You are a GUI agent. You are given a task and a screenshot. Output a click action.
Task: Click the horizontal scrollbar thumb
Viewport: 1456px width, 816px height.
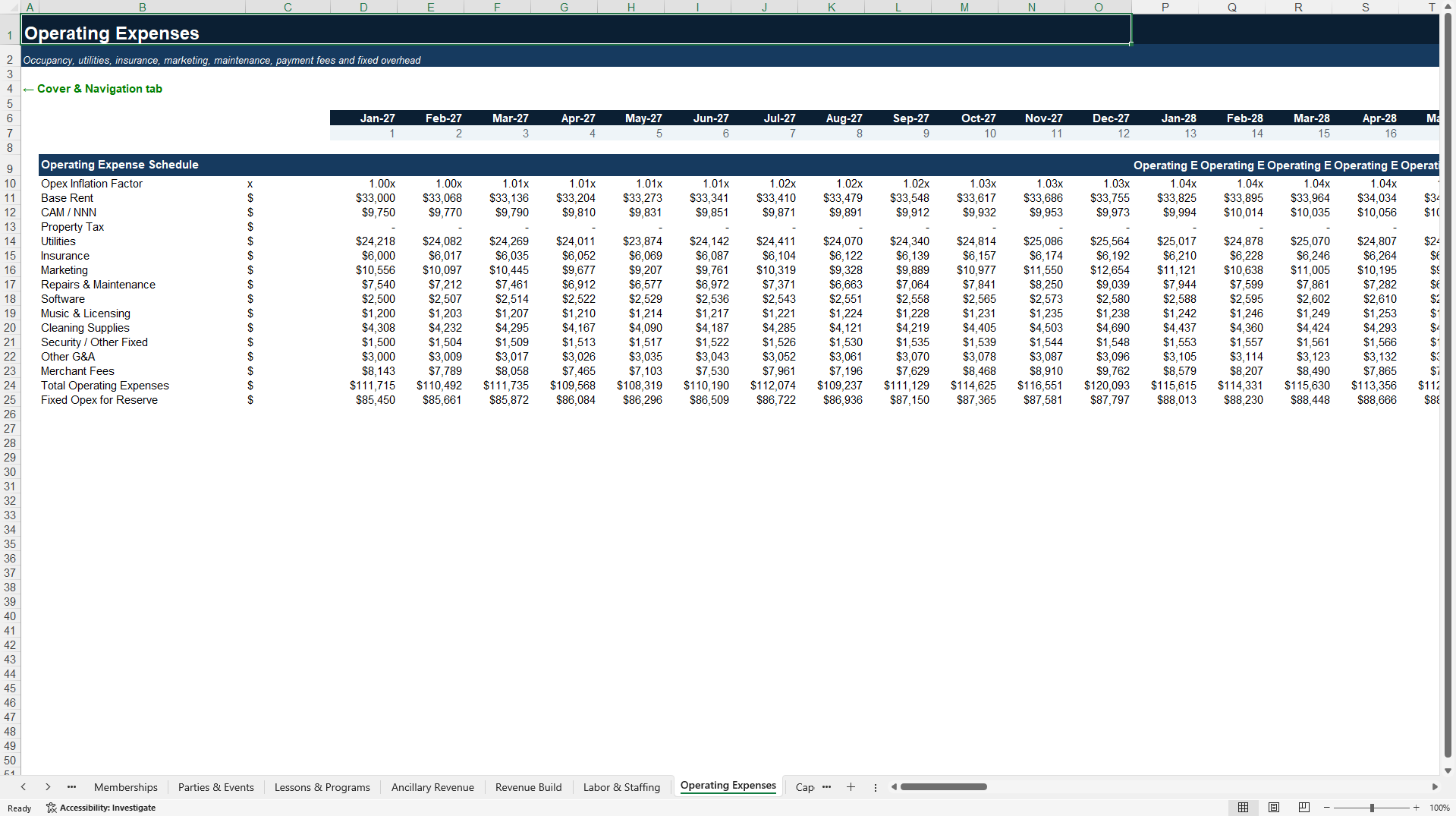click(x=943, y=787)
